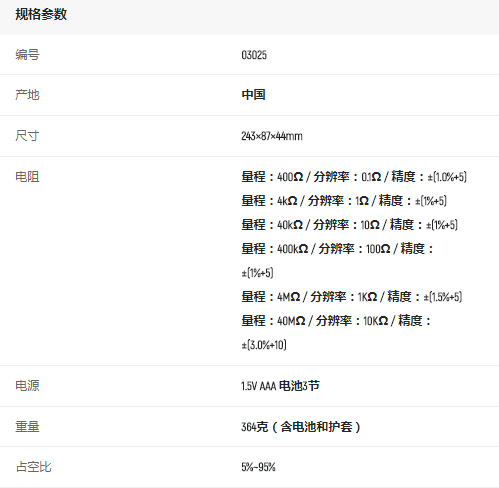The image size is (499, 488).
Task: Click the ±(3.0%+10) accuracy text
Action: point(264,345)
